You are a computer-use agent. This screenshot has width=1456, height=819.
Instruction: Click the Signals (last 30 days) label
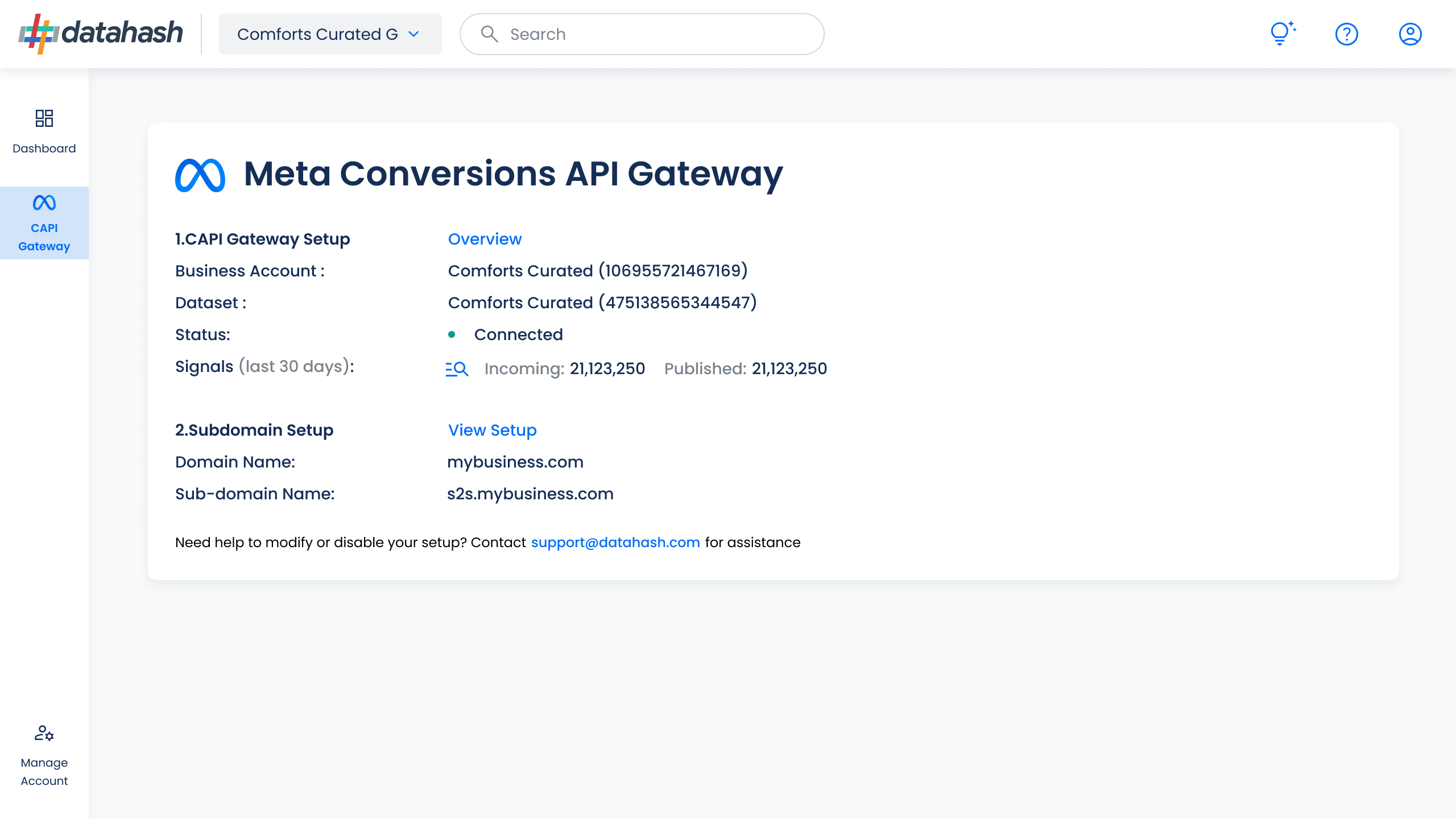click(264, 366)
